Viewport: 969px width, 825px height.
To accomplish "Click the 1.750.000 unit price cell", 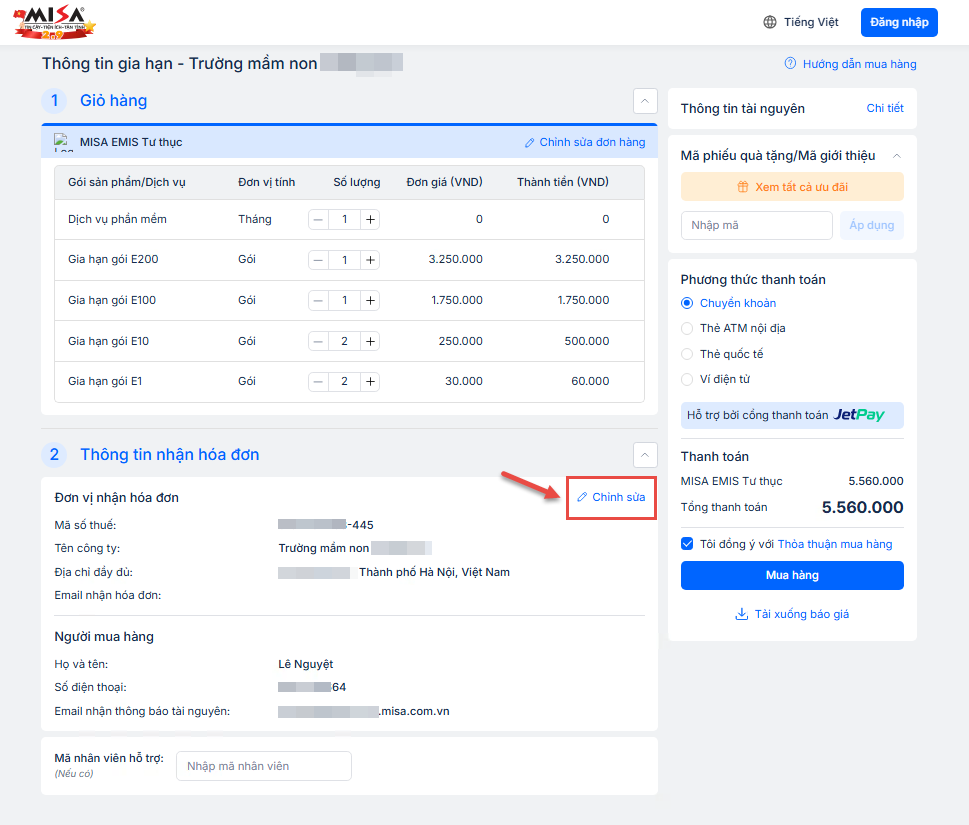I will pyautogui.click(x=457, y=300).
